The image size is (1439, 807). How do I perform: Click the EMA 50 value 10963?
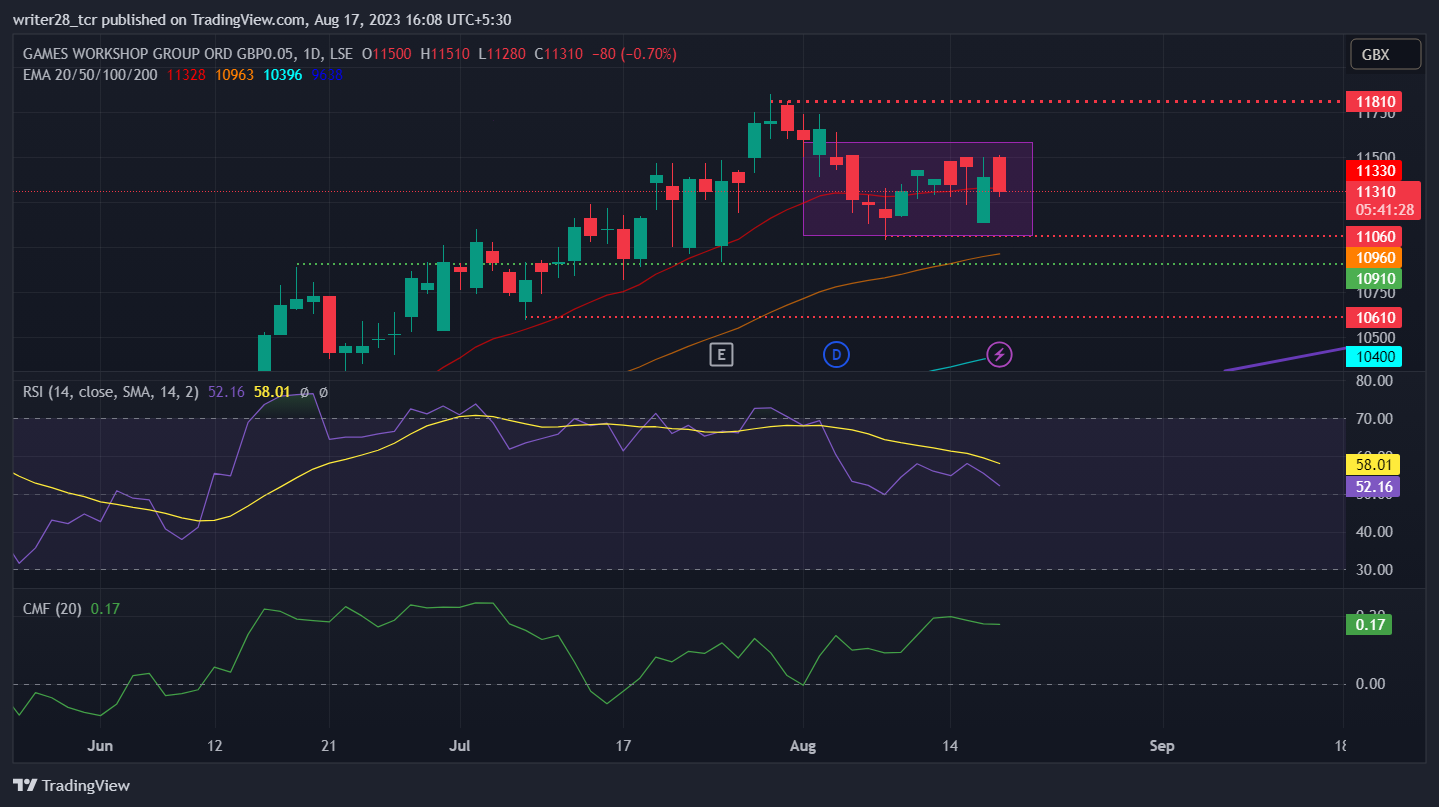pos(235,74)
